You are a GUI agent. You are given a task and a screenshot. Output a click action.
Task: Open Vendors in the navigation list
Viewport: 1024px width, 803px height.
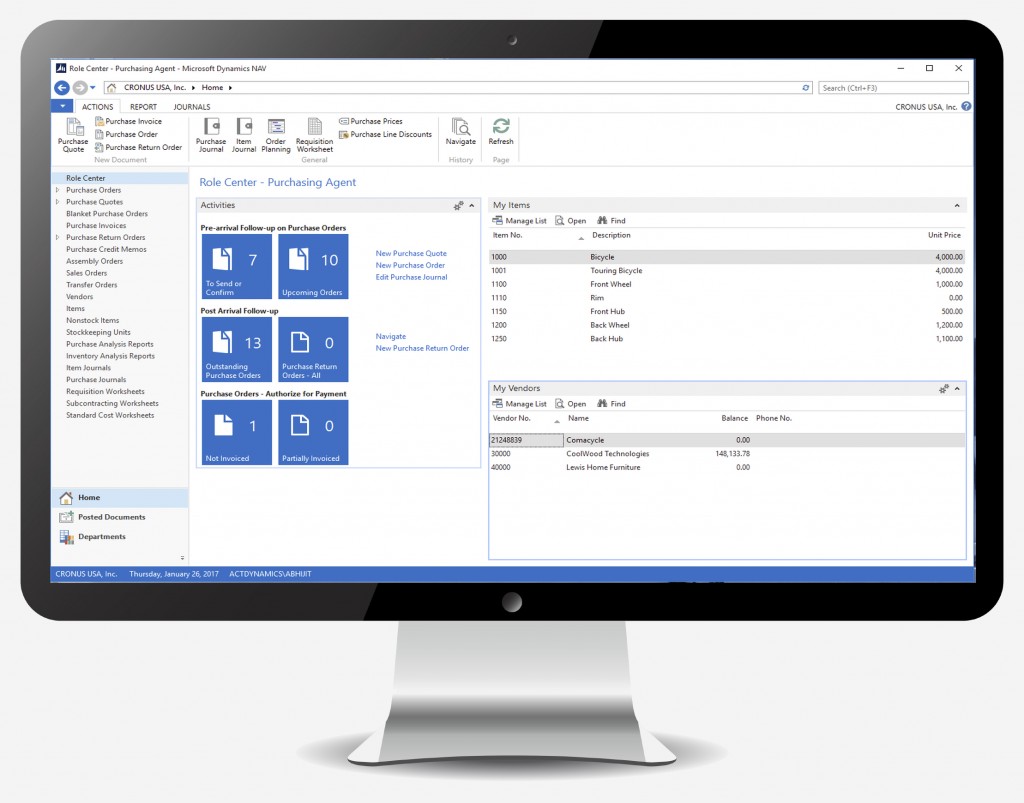79,296
